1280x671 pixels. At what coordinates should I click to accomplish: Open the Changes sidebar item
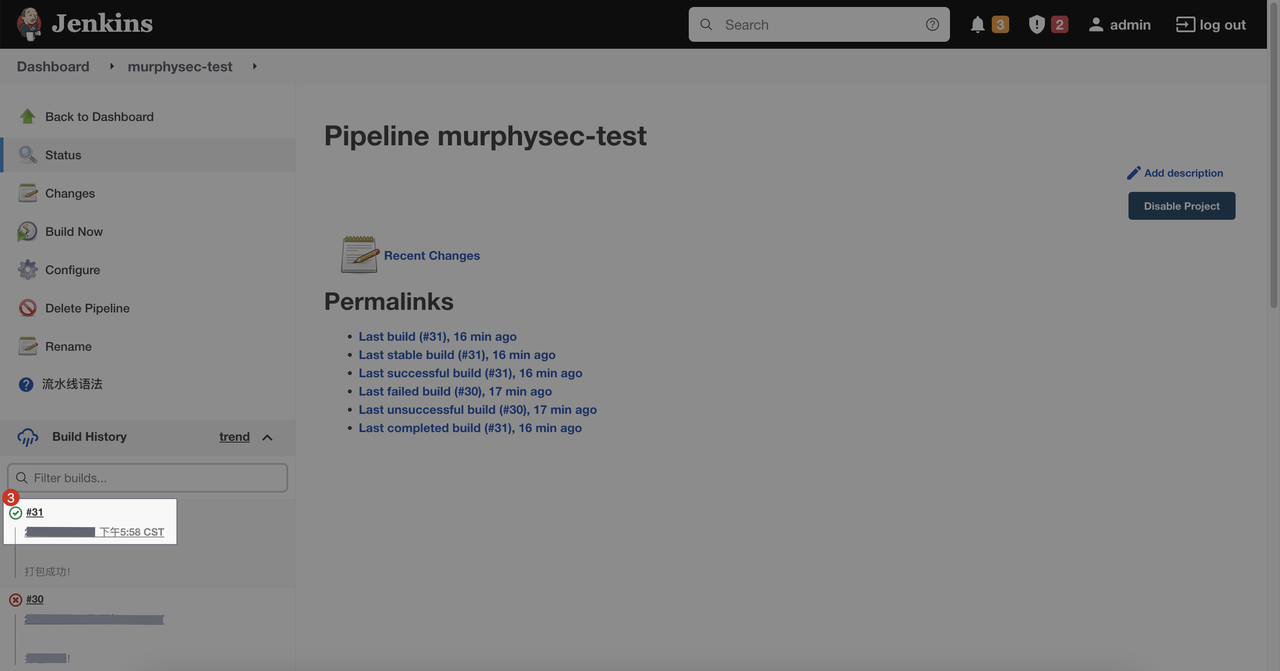pos(70,193)
